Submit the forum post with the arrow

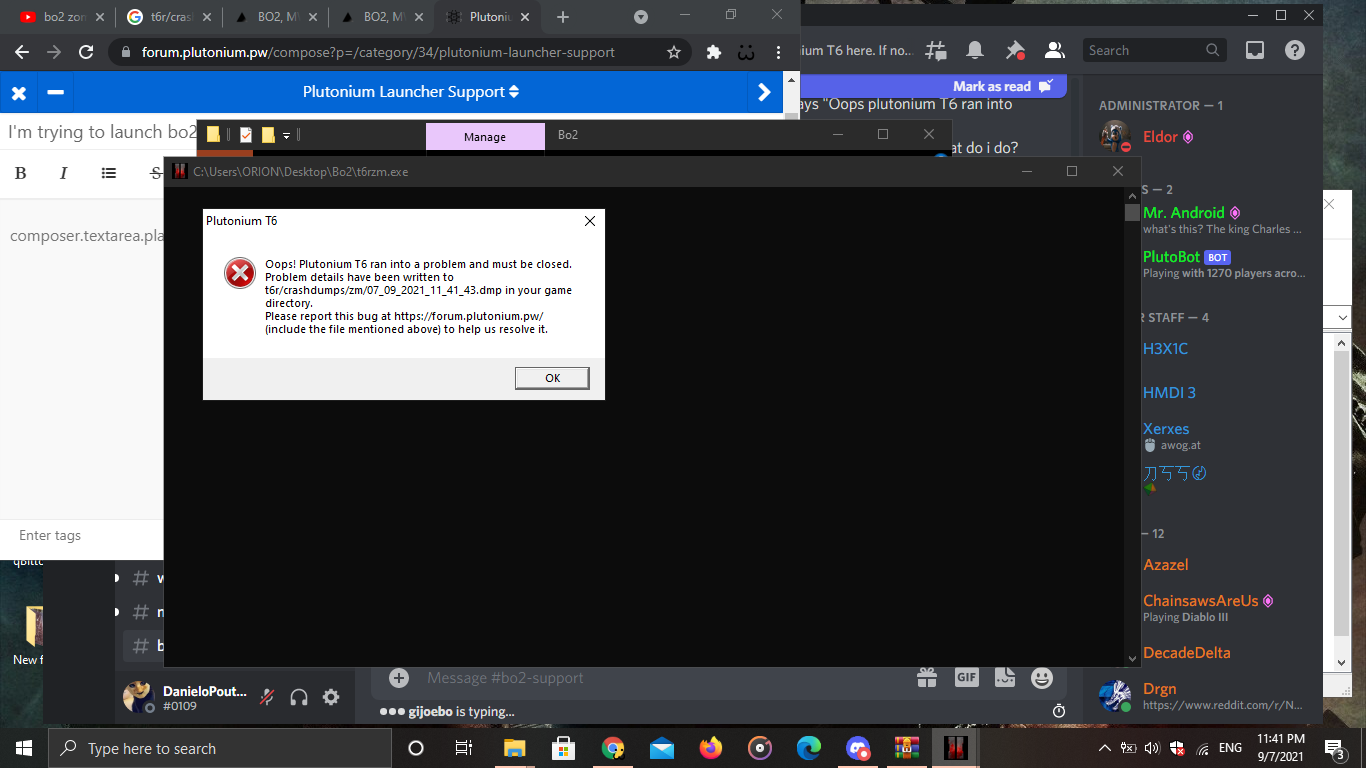(765, 92)
